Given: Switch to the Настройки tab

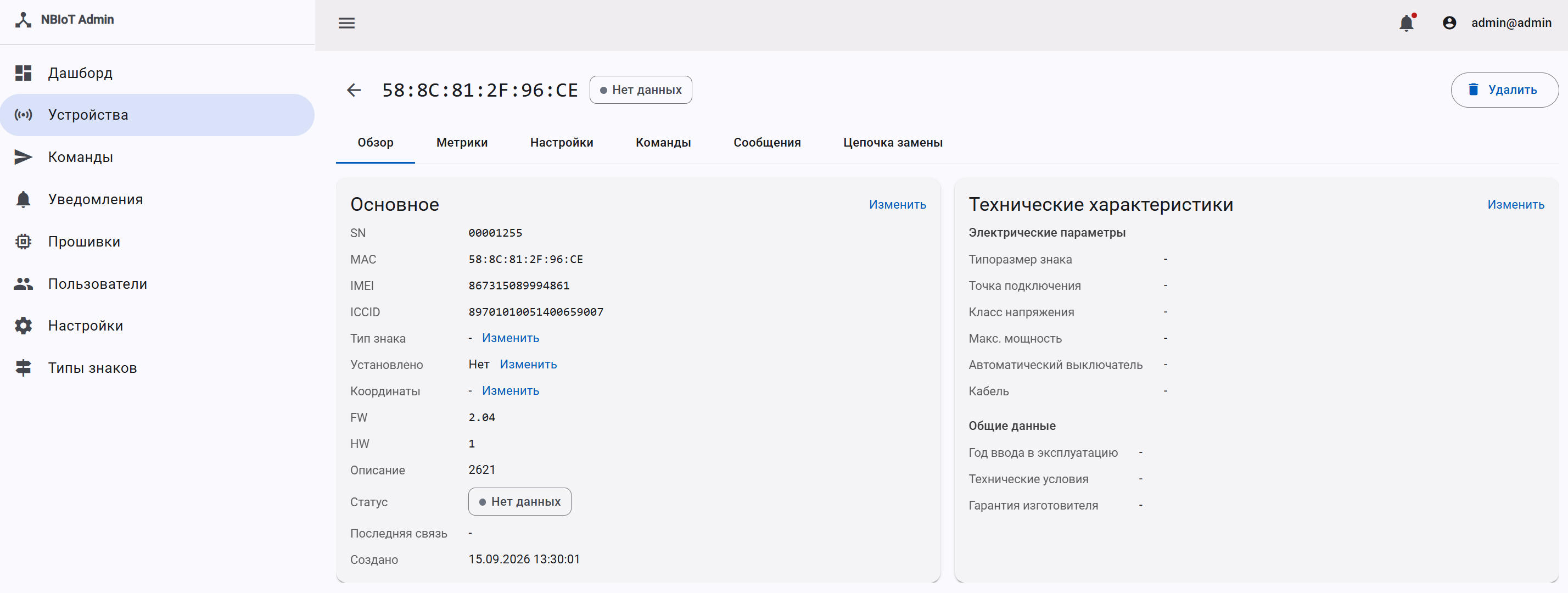Looking at the screenshot, I should coord(561,142).
